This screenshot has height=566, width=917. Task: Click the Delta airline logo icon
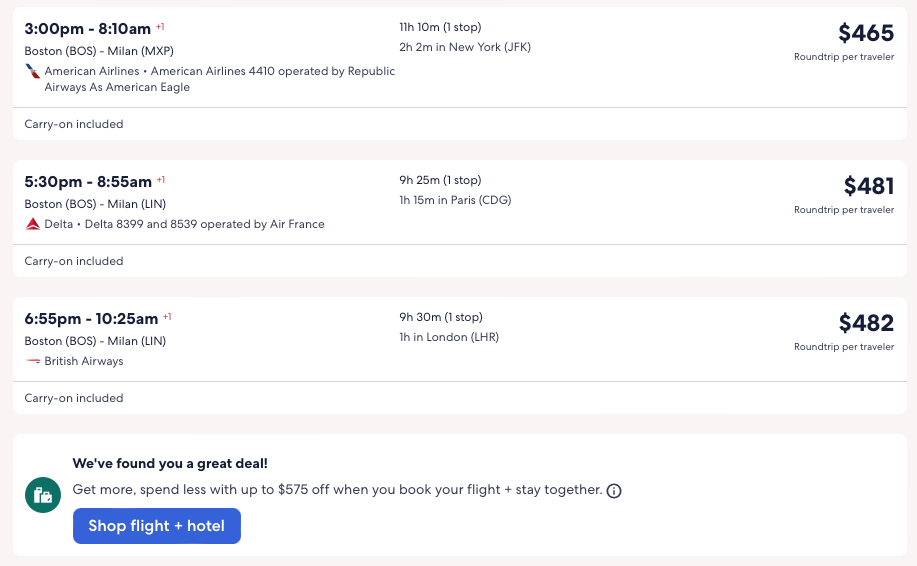pos(33,225)
